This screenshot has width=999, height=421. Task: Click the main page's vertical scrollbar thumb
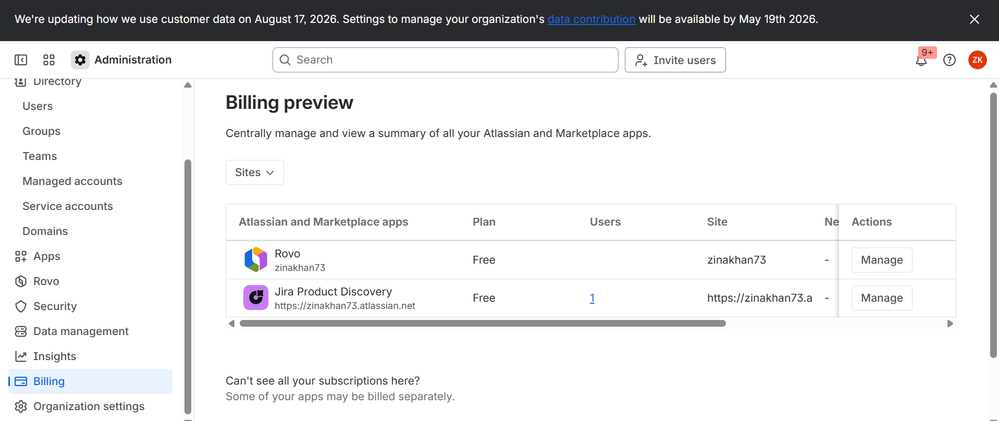tap(993, 225)
